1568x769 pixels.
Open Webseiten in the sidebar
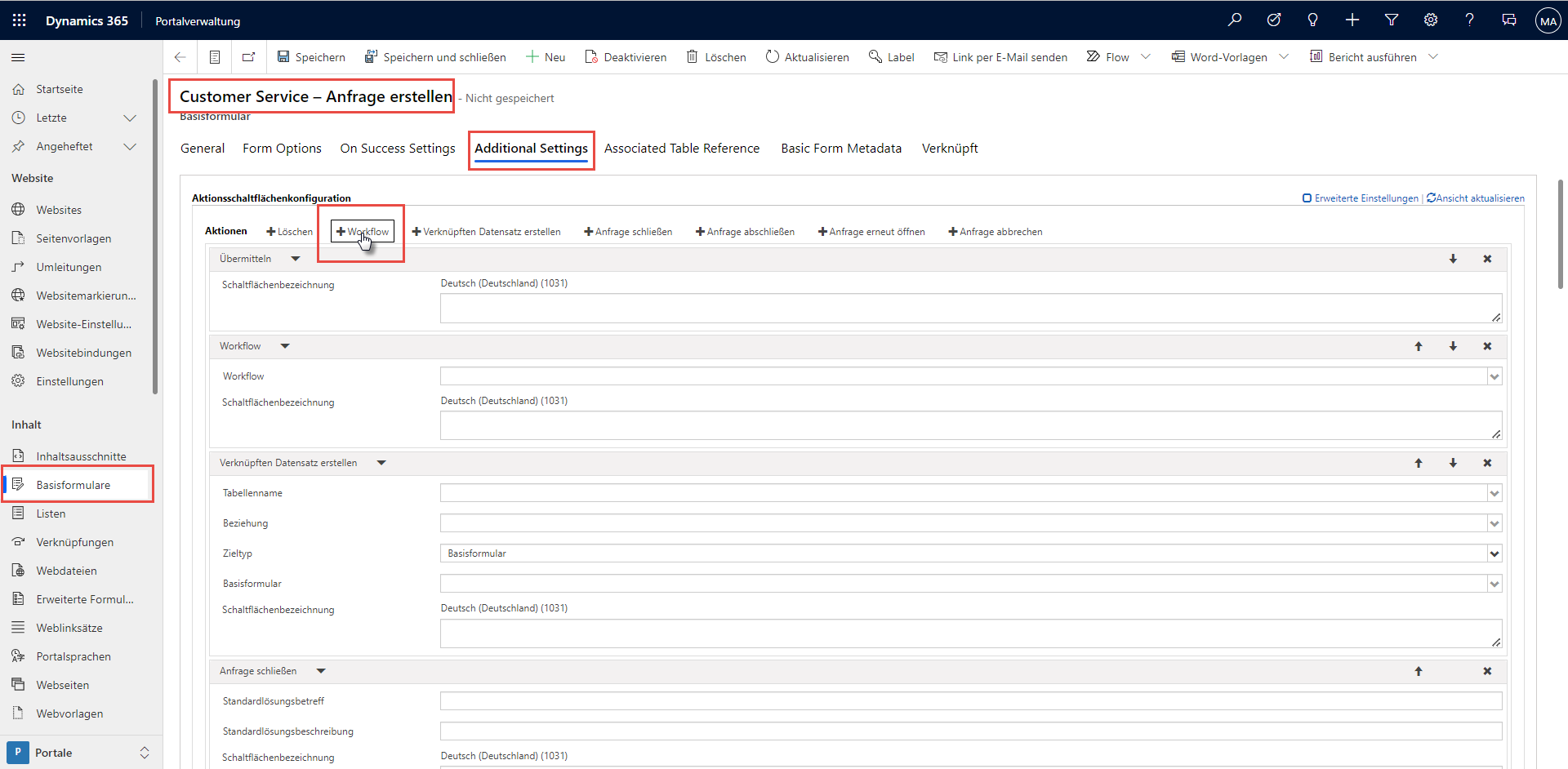click(62, 685)
